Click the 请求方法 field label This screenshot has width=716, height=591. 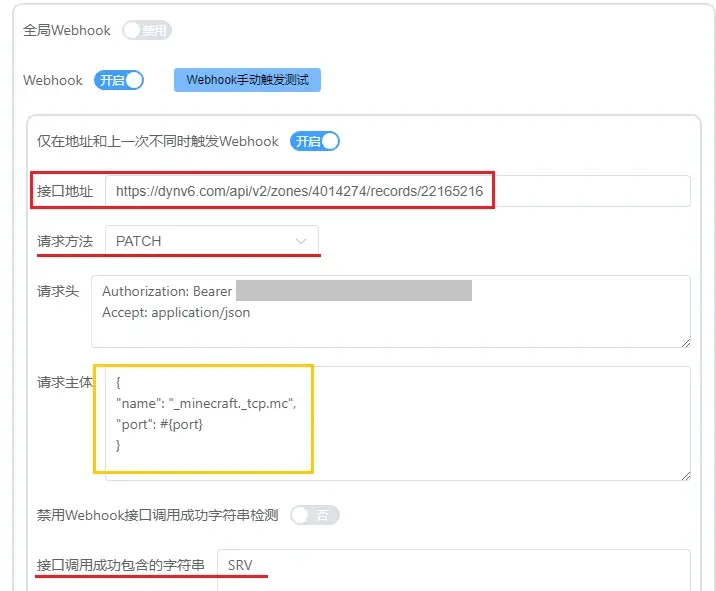[65, 241]
